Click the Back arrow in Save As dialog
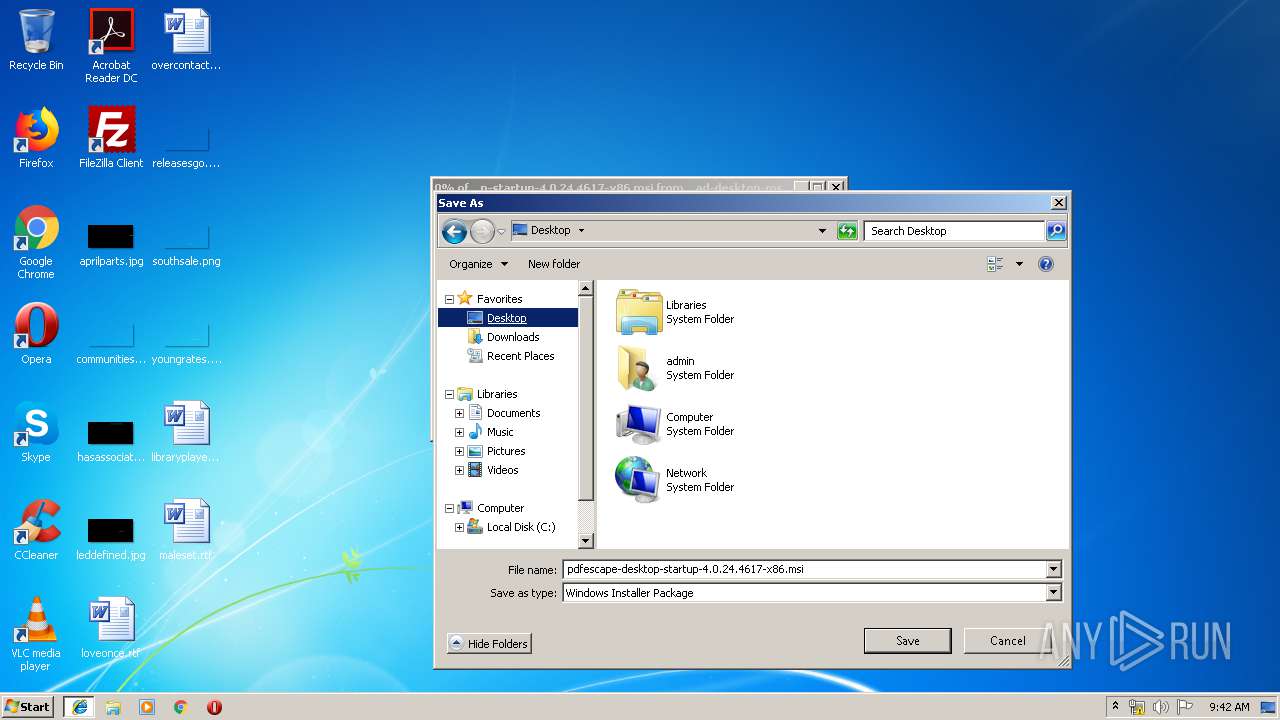This screenshot has height=720, width=1280. pyautogui.click(x=454, y=231)
